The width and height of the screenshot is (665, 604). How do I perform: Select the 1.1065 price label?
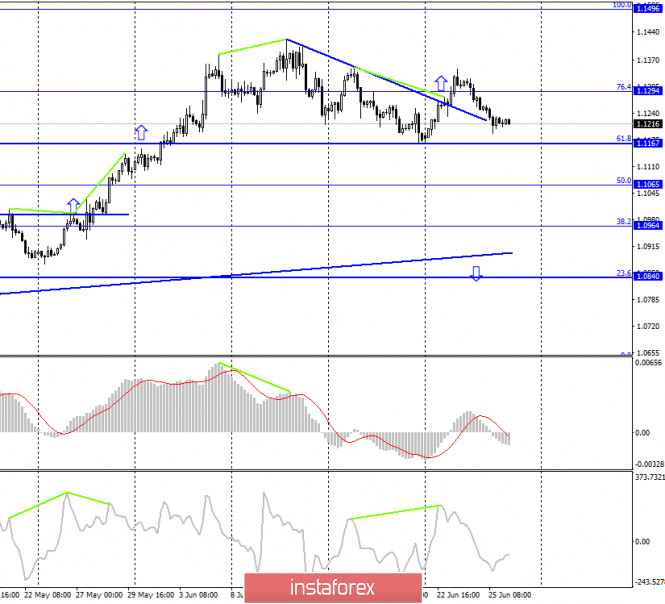[x=649, y=185]
